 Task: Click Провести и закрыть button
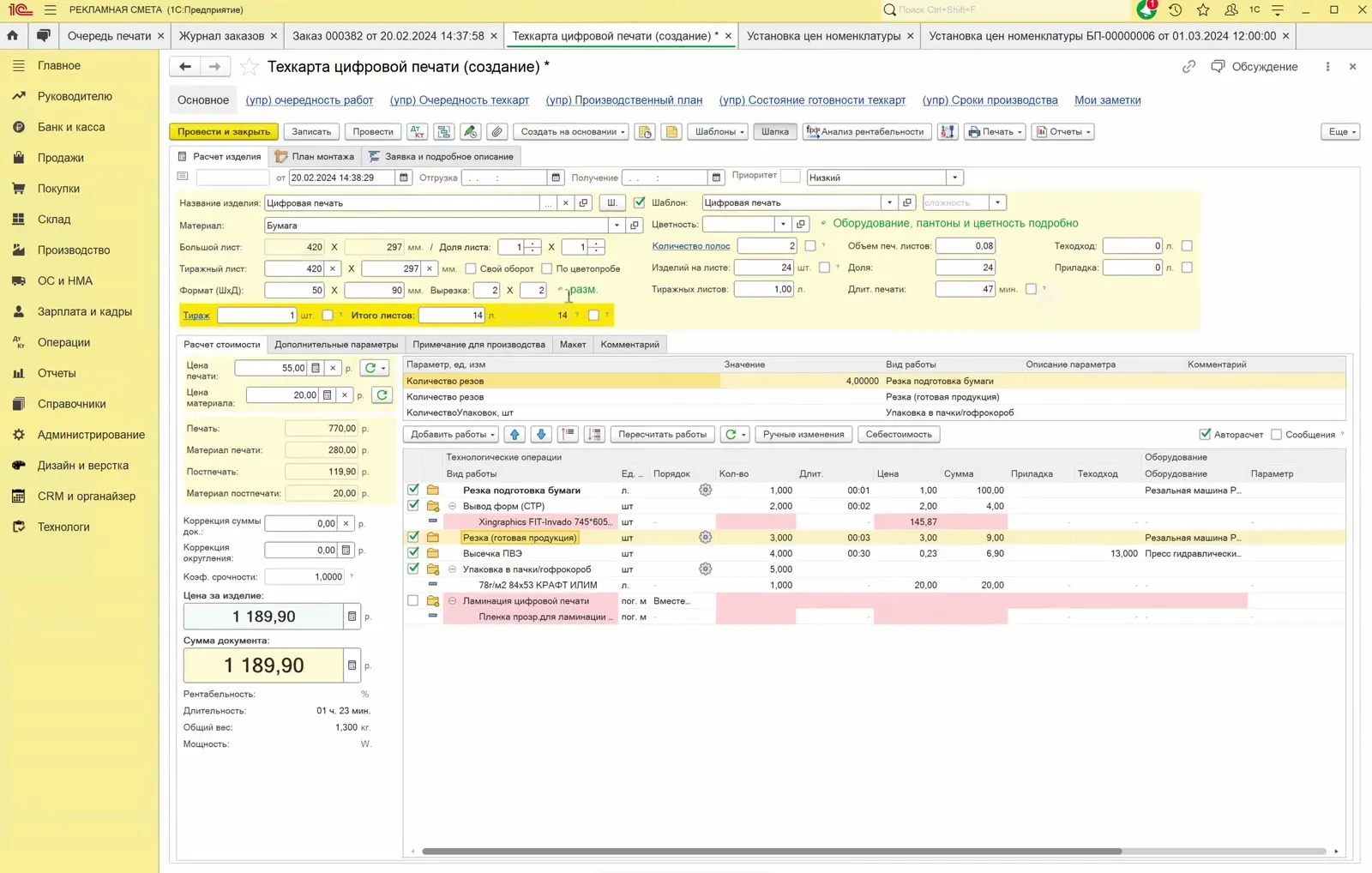pyautogui.click(x=224, y=132)
